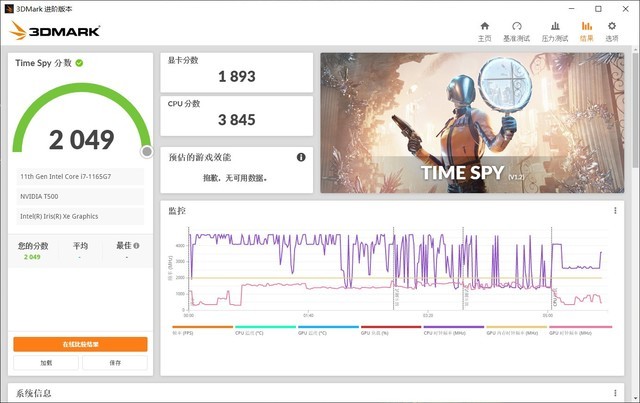
Task: Click the 加载 load button
Action: click(46, 363)
